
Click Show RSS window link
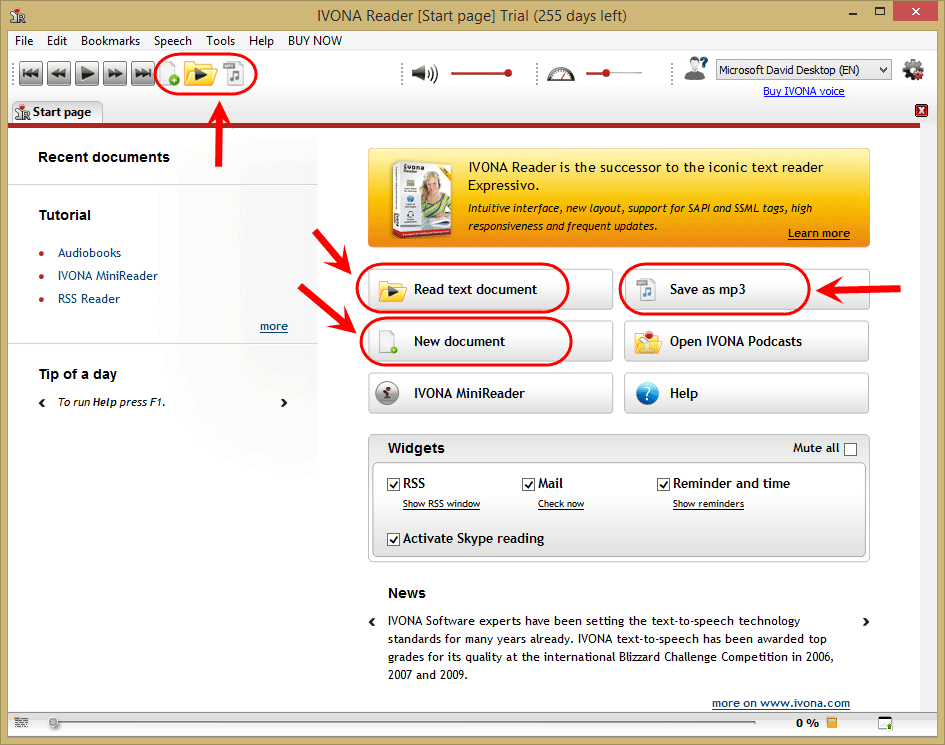(441, 503)
